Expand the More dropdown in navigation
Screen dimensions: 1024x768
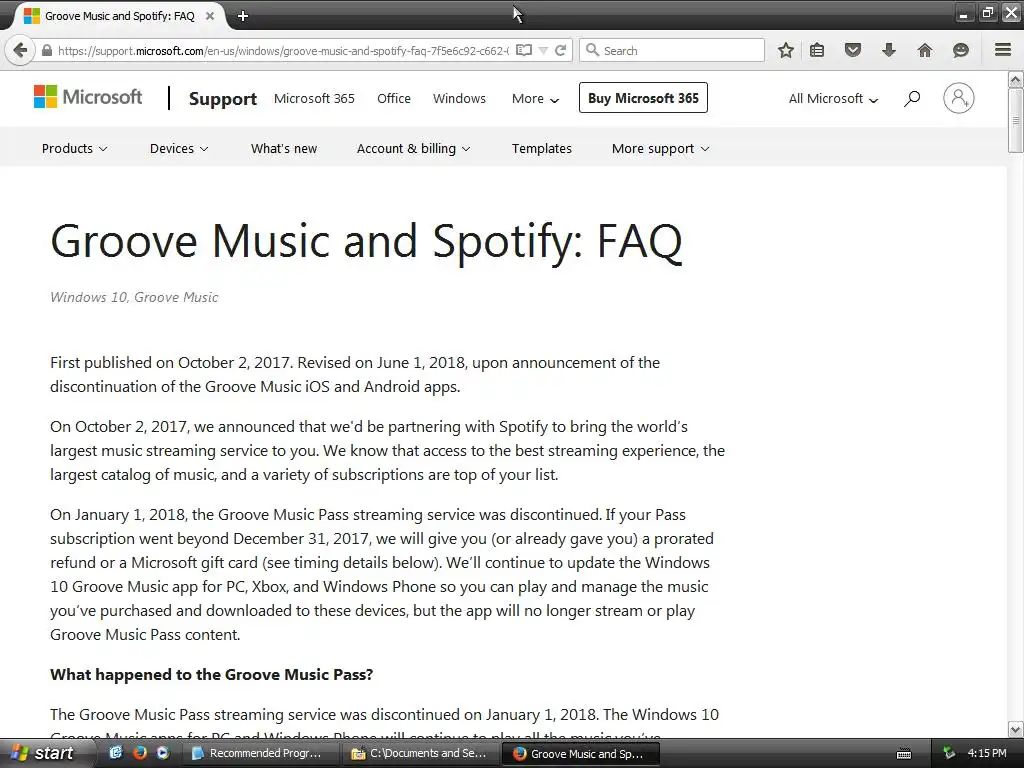[536, 99]
